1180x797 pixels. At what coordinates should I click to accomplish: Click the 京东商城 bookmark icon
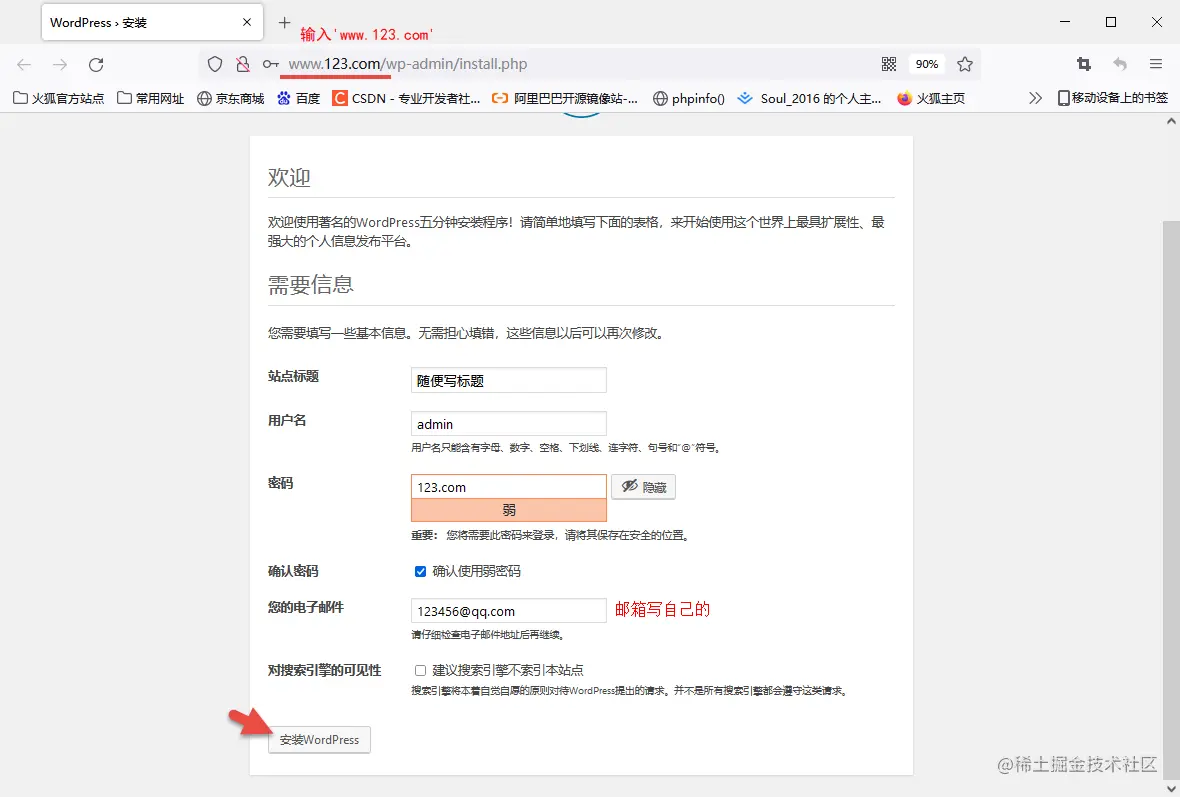tap(203, 97)
